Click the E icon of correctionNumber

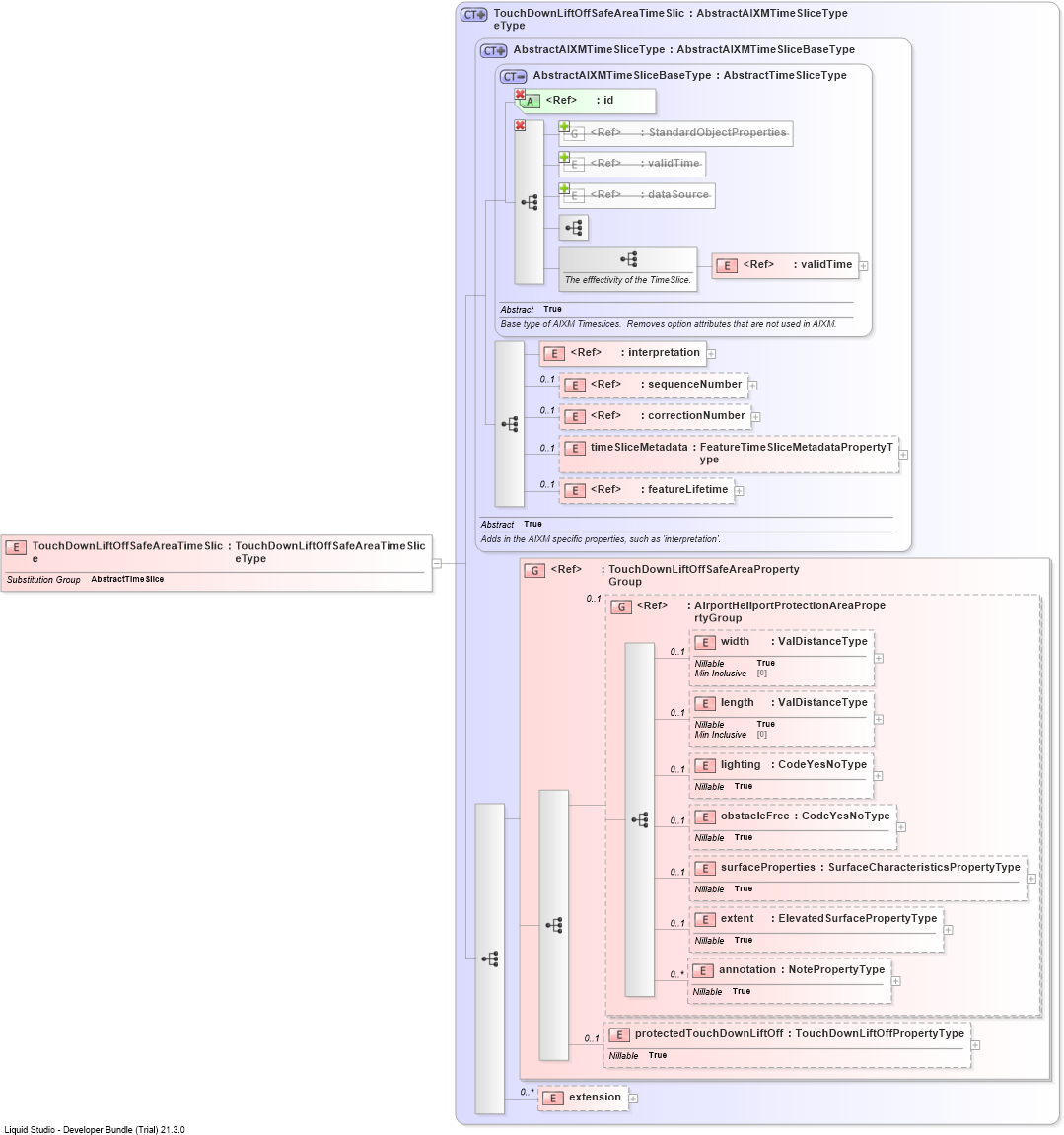[575, 417]
